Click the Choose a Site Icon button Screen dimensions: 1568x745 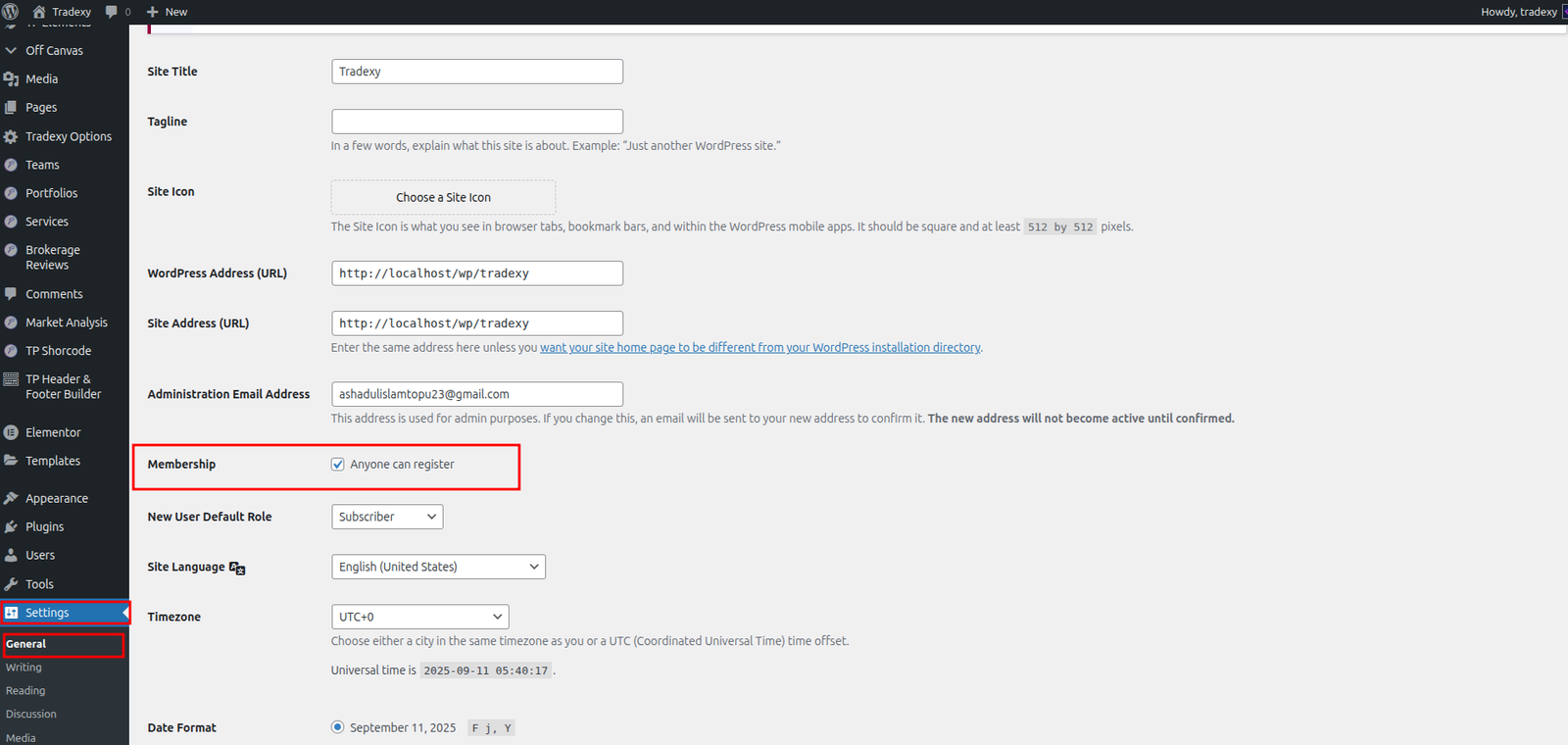pyautogui.click(x=443, y=197)
